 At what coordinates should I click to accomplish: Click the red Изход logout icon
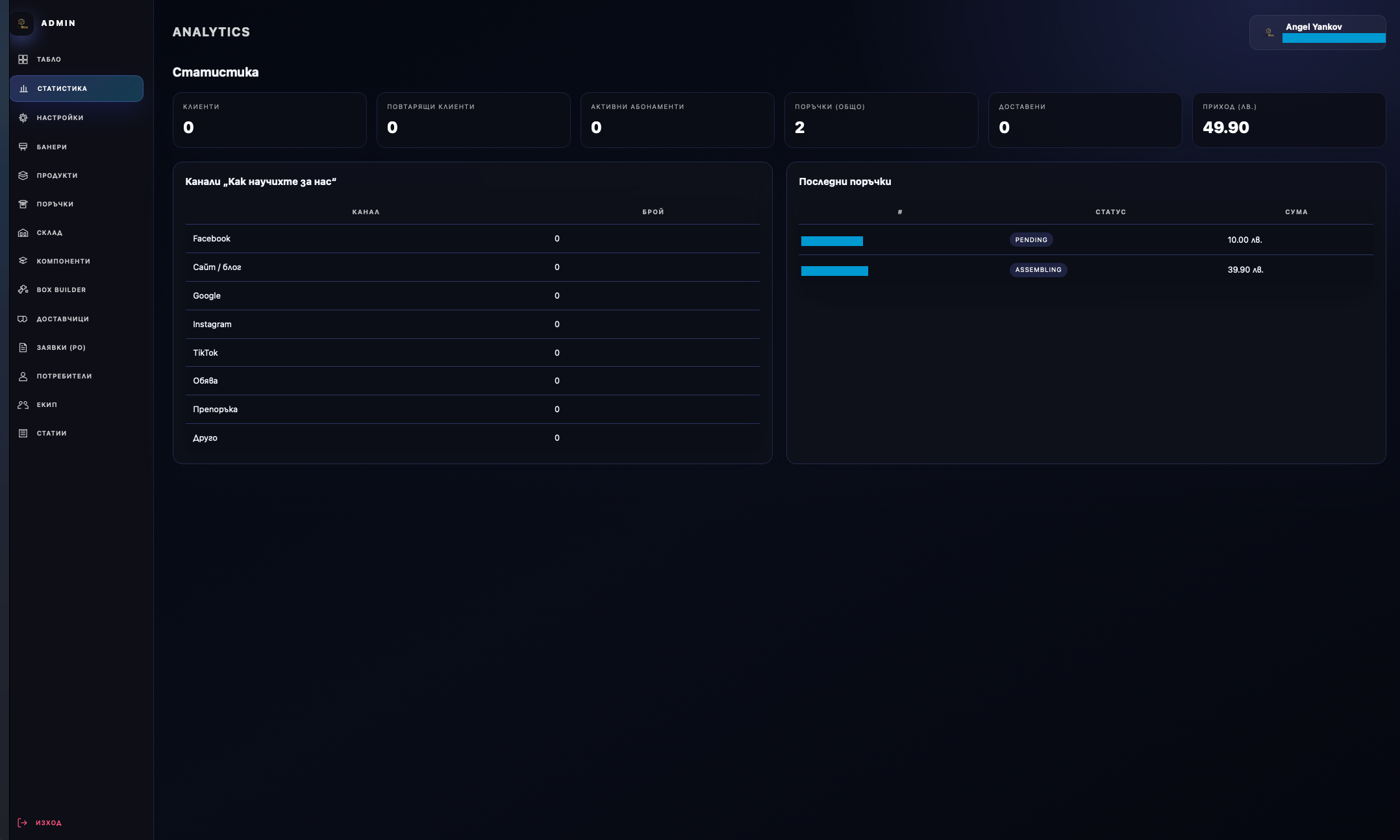[x=22, y=822]
